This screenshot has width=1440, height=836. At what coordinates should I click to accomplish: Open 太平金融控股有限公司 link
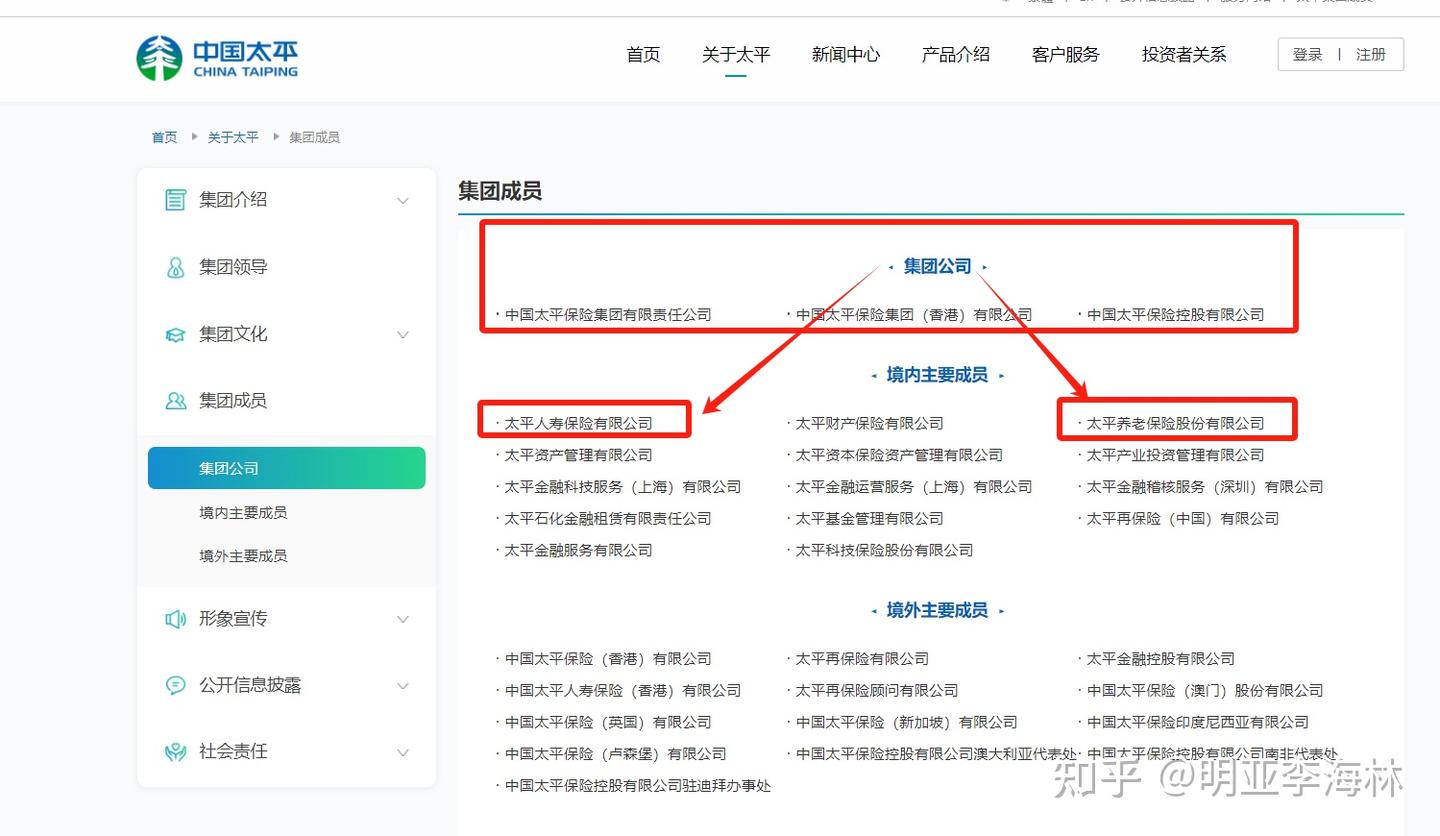click(1161, 659)
